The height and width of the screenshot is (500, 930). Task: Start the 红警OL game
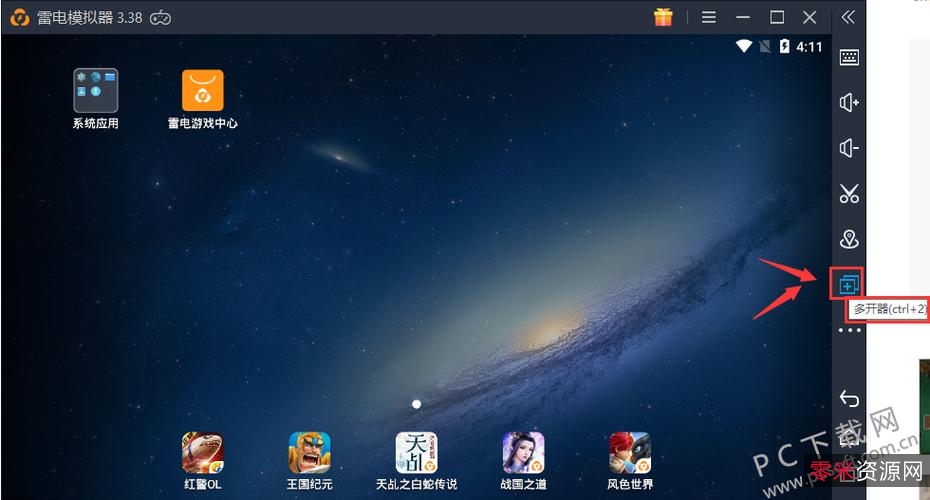[202, 453]
